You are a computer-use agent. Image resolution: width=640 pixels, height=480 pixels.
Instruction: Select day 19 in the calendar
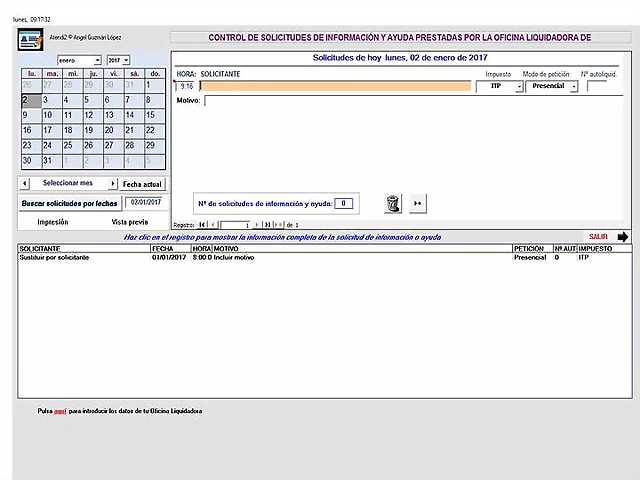(x=93, y=130)
